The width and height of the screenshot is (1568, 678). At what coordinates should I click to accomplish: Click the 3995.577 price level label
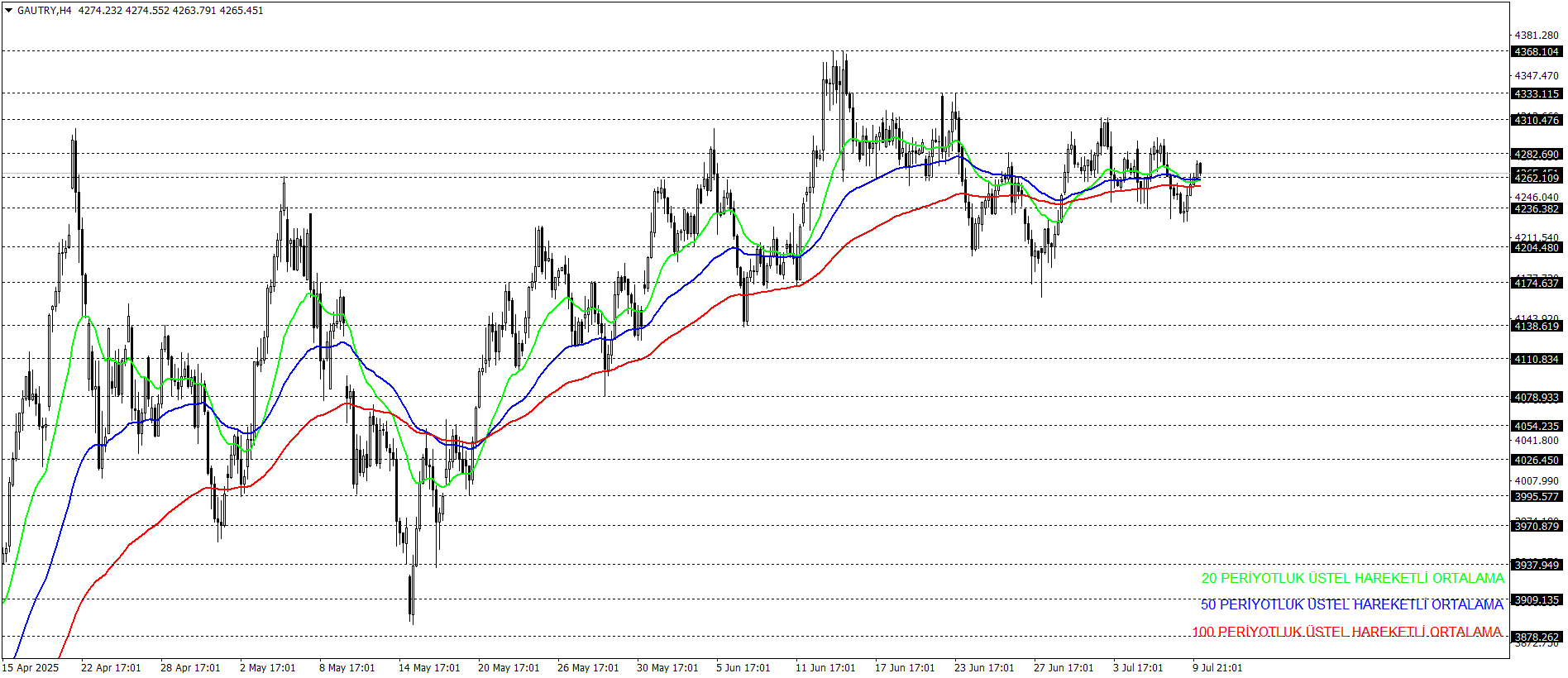[1537, 496]
